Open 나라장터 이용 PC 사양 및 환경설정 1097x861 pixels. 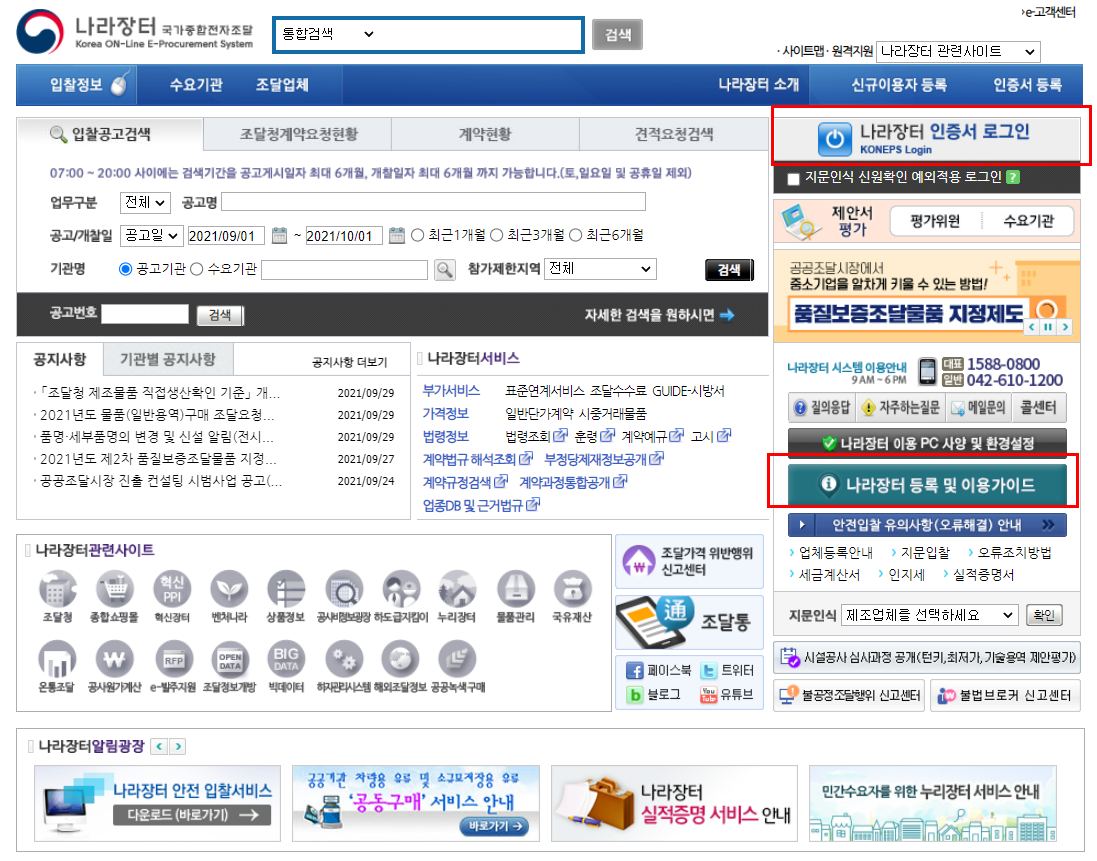[927, 443]
